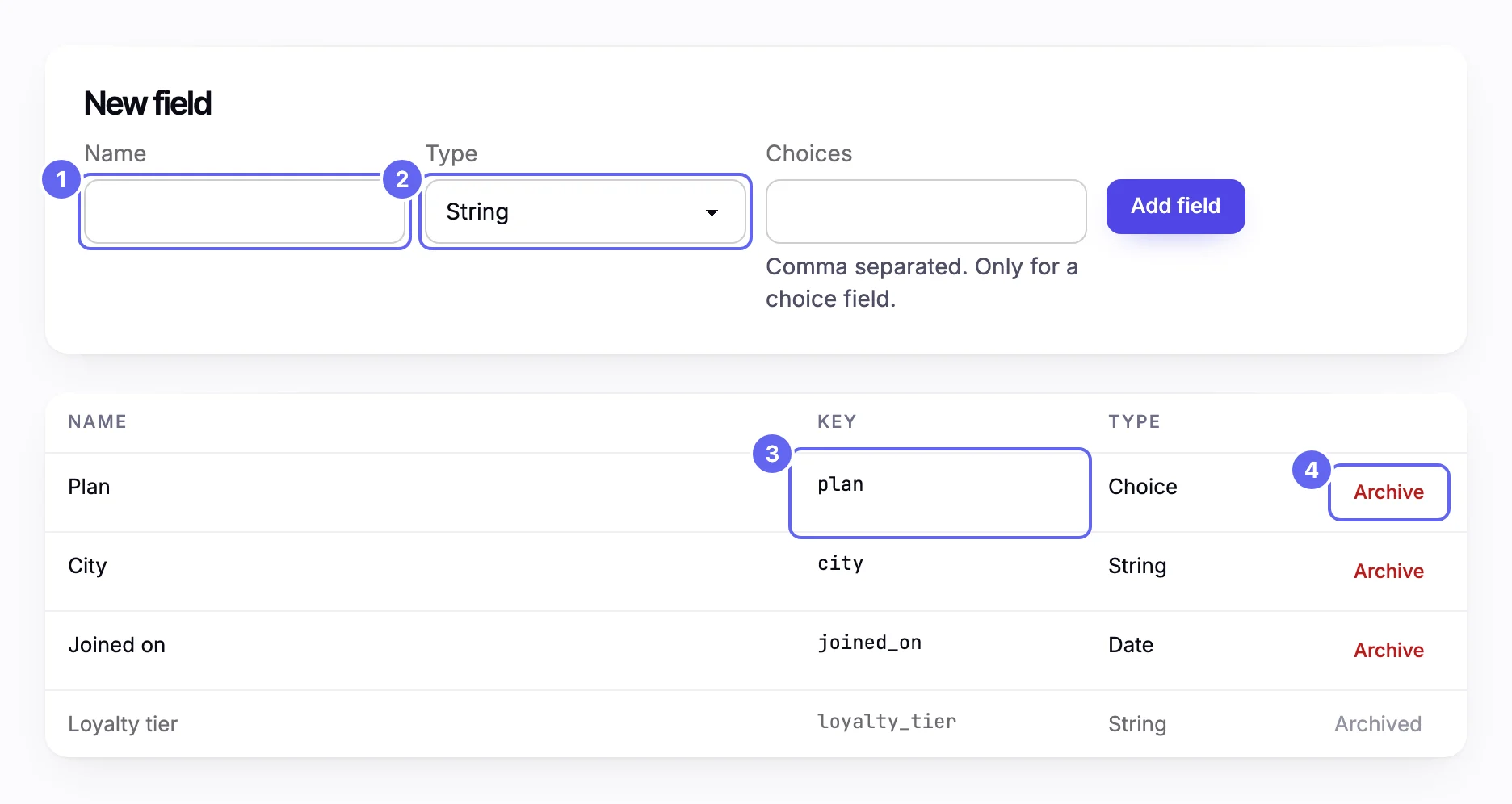
Task: Click the 'Comma separated' helper text
Action: (x=922, y=283)
